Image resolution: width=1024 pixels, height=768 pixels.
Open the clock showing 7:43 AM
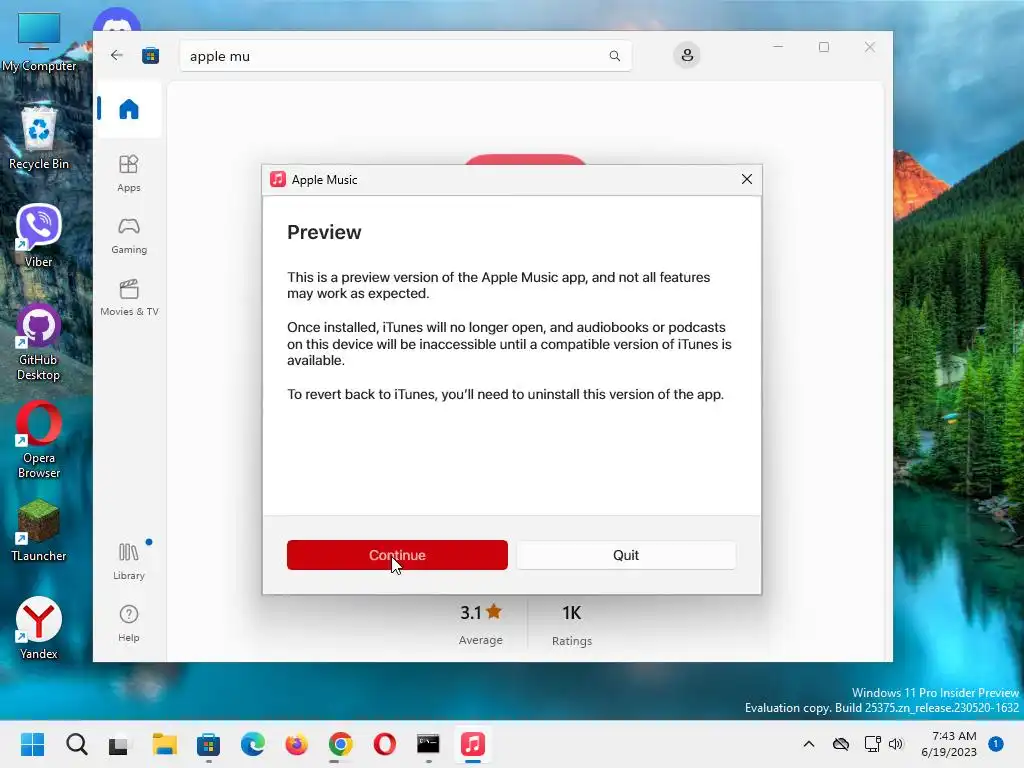949,744
